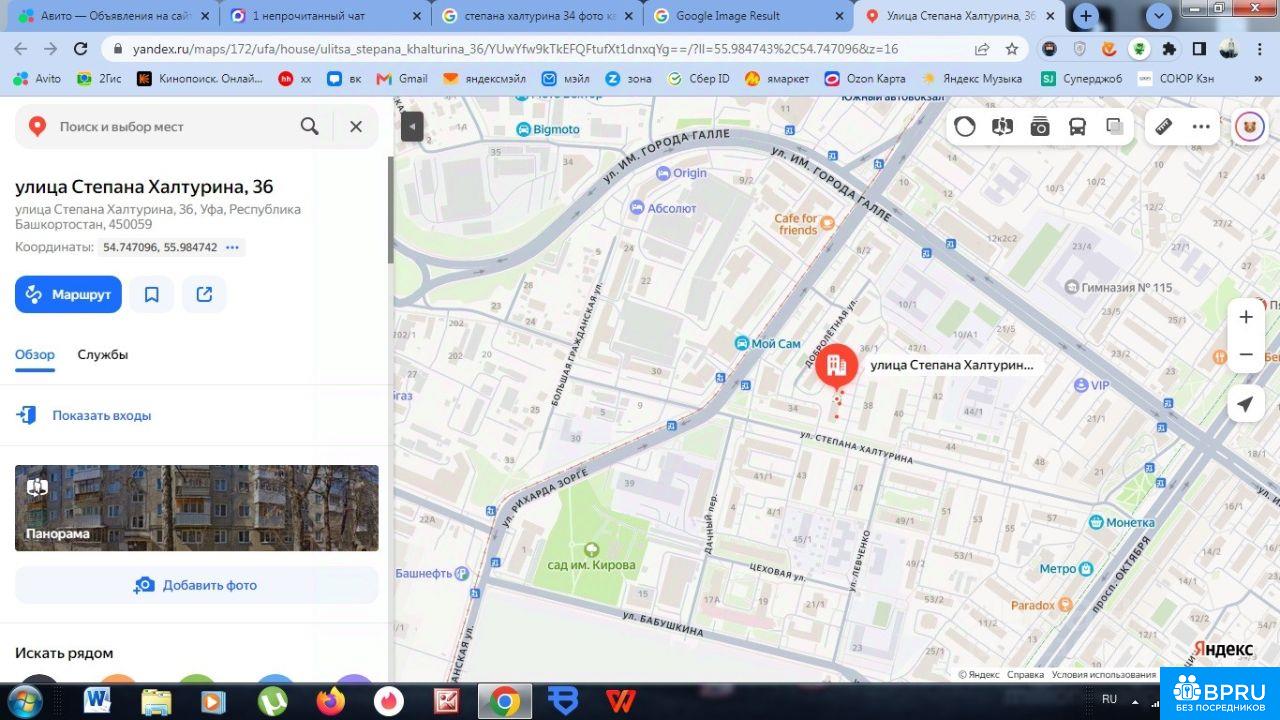Click the 'Bigmoto' map marker
The width and height of the screenshot is (1280, 720).
[548, 129]
